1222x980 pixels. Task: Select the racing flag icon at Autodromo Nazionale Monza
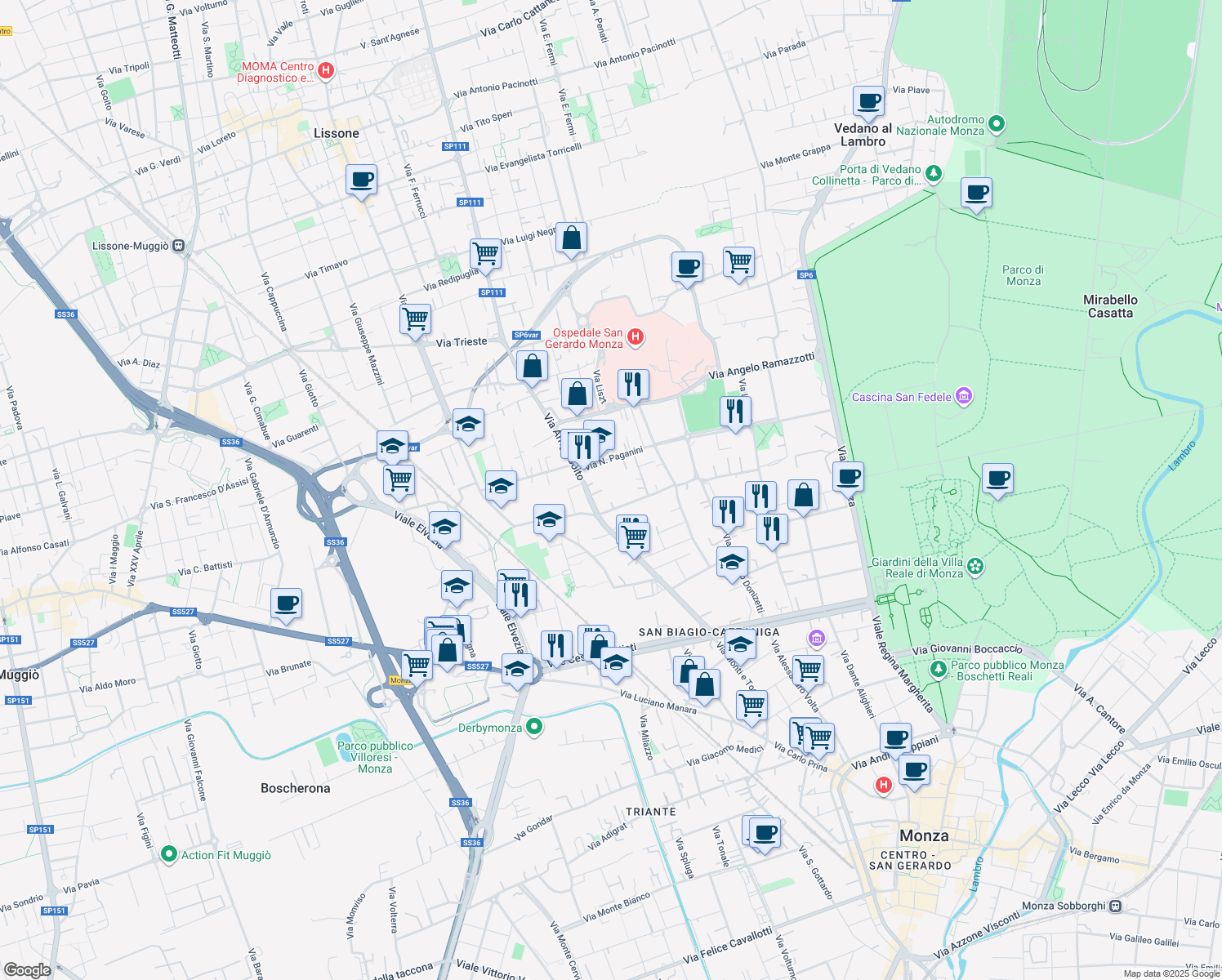tap(996, 123)
